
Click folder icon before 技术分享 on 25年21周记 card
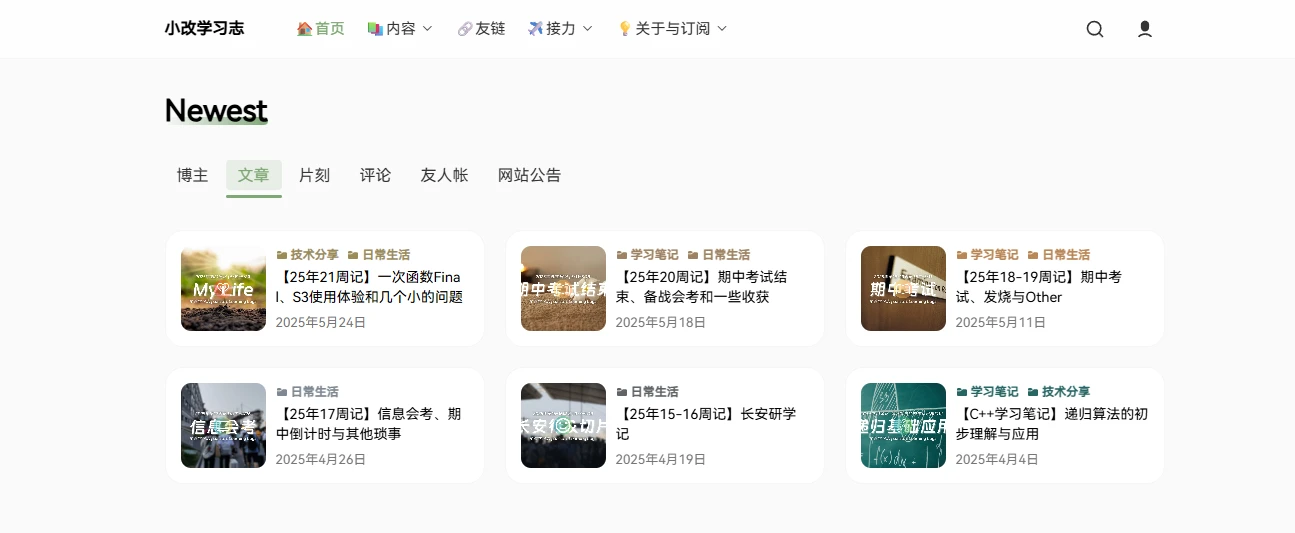[x=282, y=255]
